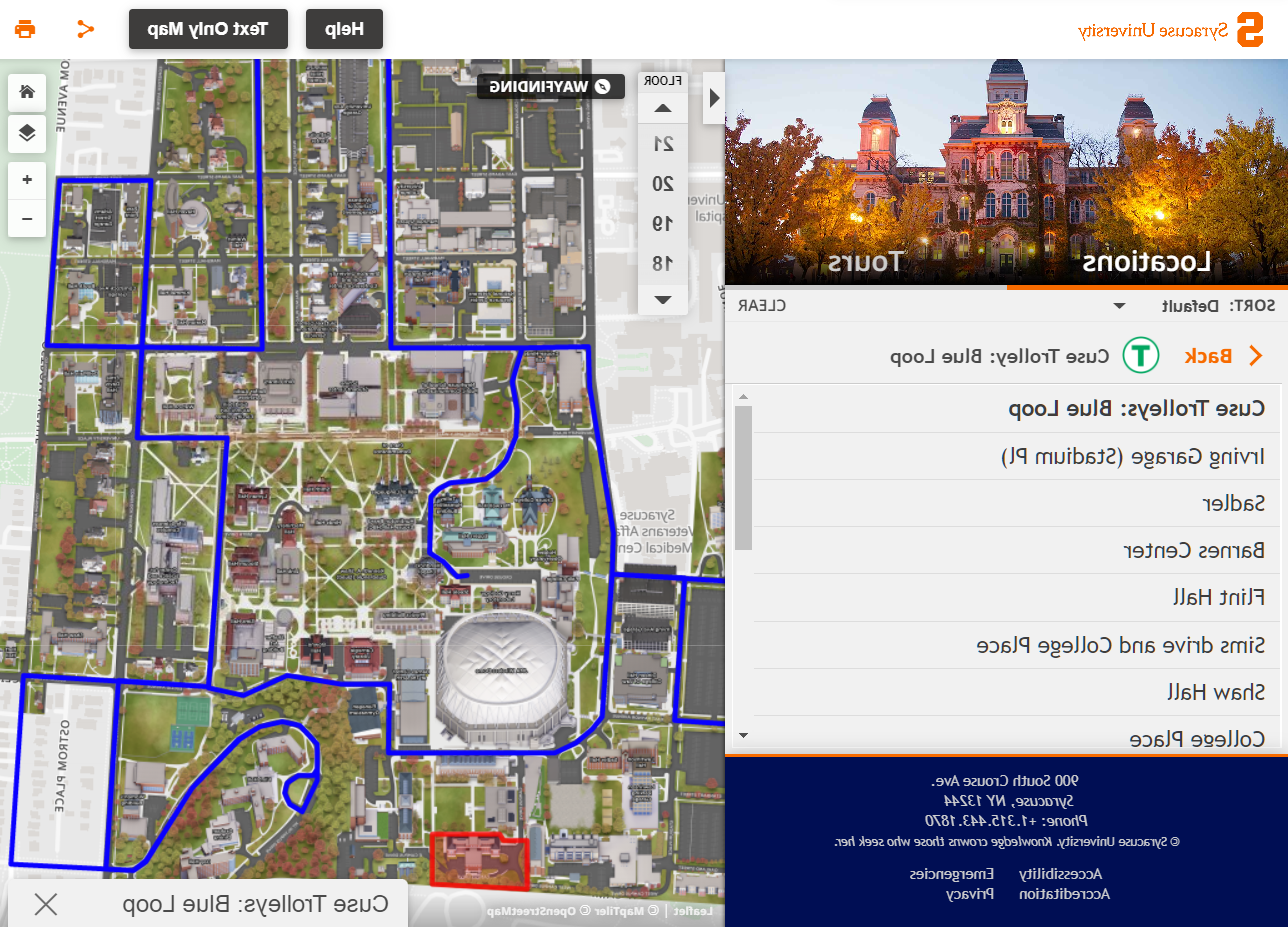1288x927 pixels.
Task: Open the Text Only Map
Action: point(208,29)
